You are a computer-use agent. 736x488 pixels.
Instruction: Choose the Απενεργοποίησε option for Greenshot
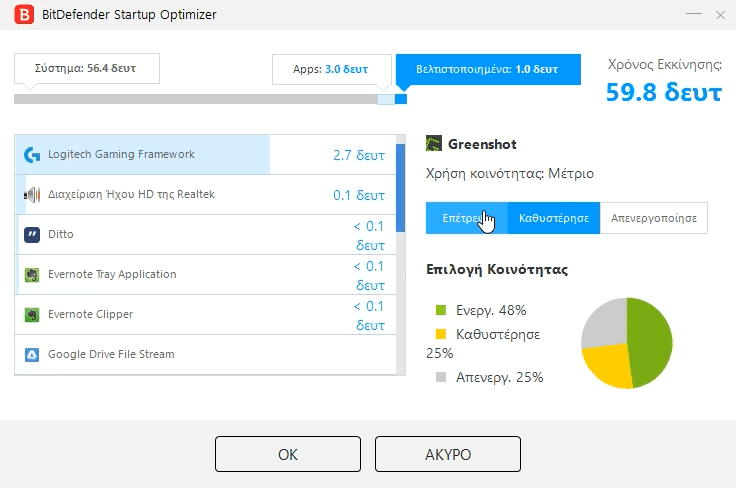click(654, 218)
